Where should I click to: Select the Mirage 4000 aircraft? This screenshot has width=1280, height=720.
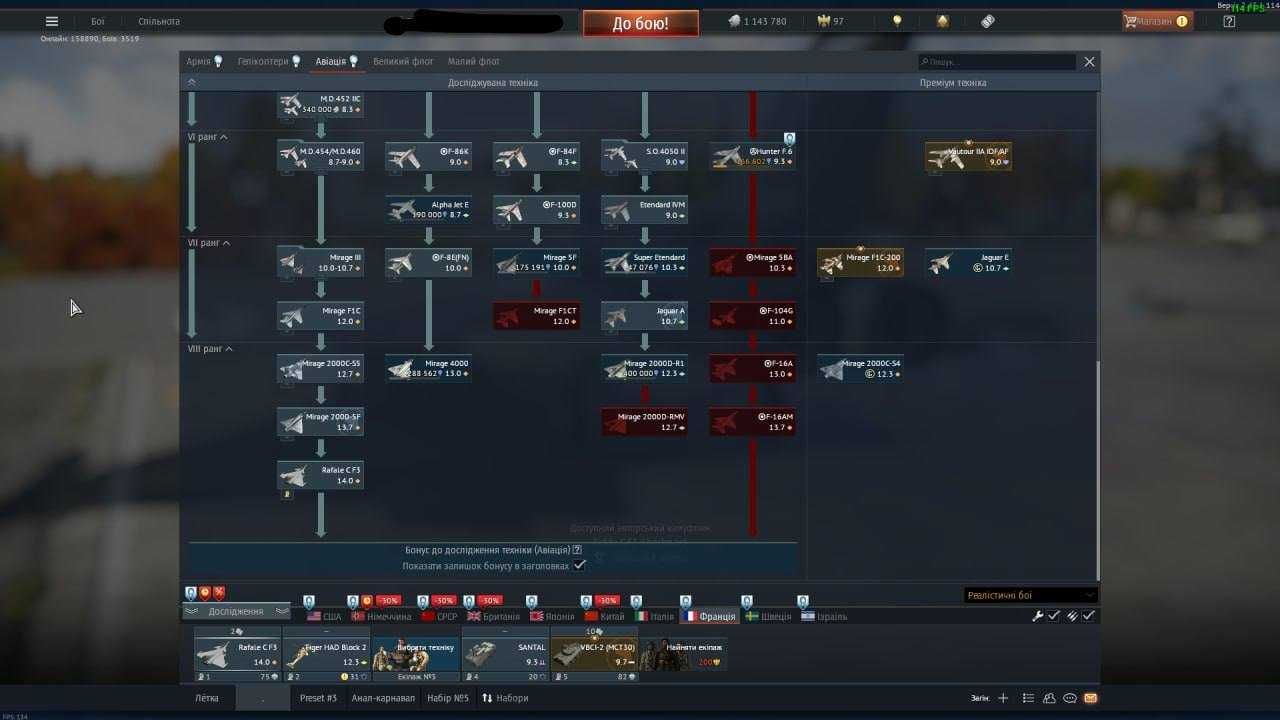tap(428, 369)
